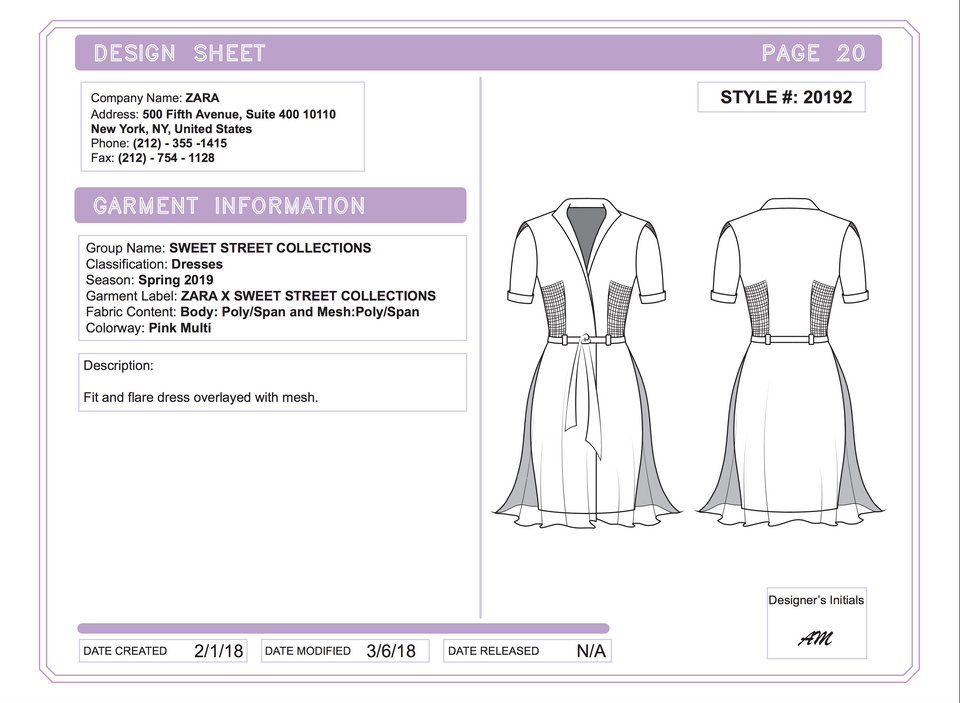This screenshot has height=703, width=960.
Task: Click the DATE RELEASED N/A field
Action: coord(527,651)
